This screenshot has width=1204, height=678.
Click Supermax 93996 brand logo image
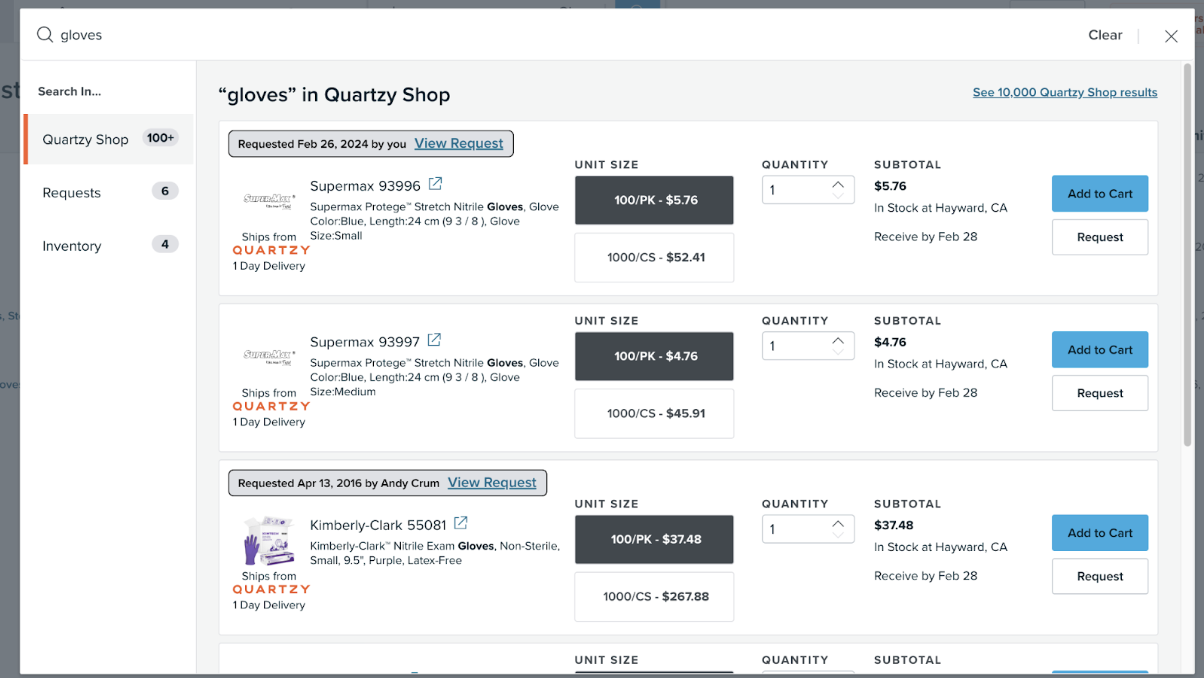pyautogui.click(x=268, y=199)
